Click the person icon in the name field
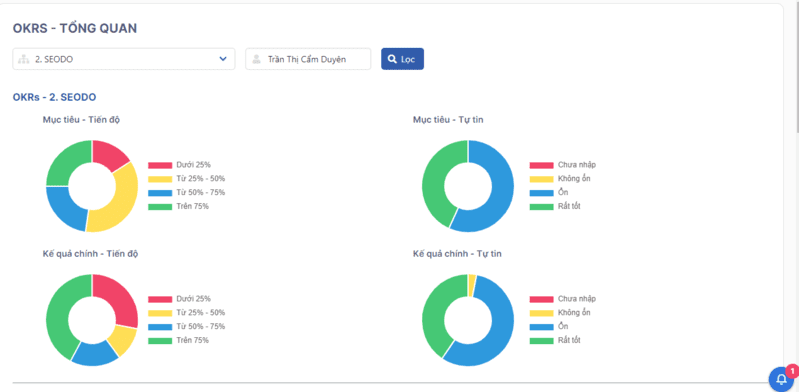Image resolution: width=799 pixels, height=392 pixels. pos(256,59)
